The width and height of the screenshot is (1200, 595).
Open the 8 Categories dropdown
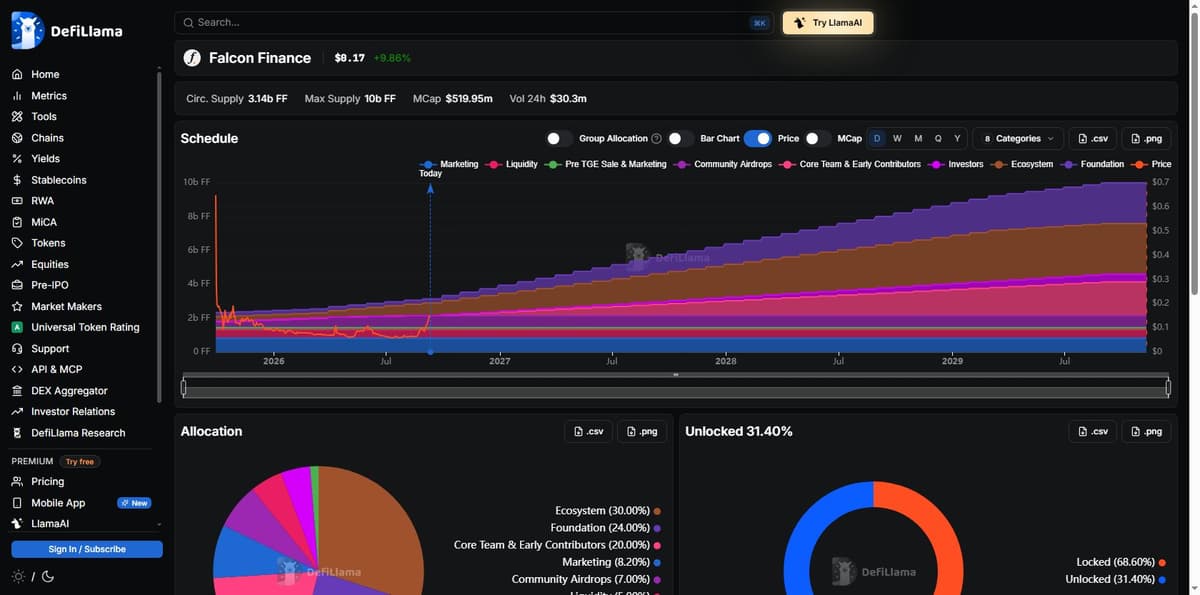(1018, 139)
